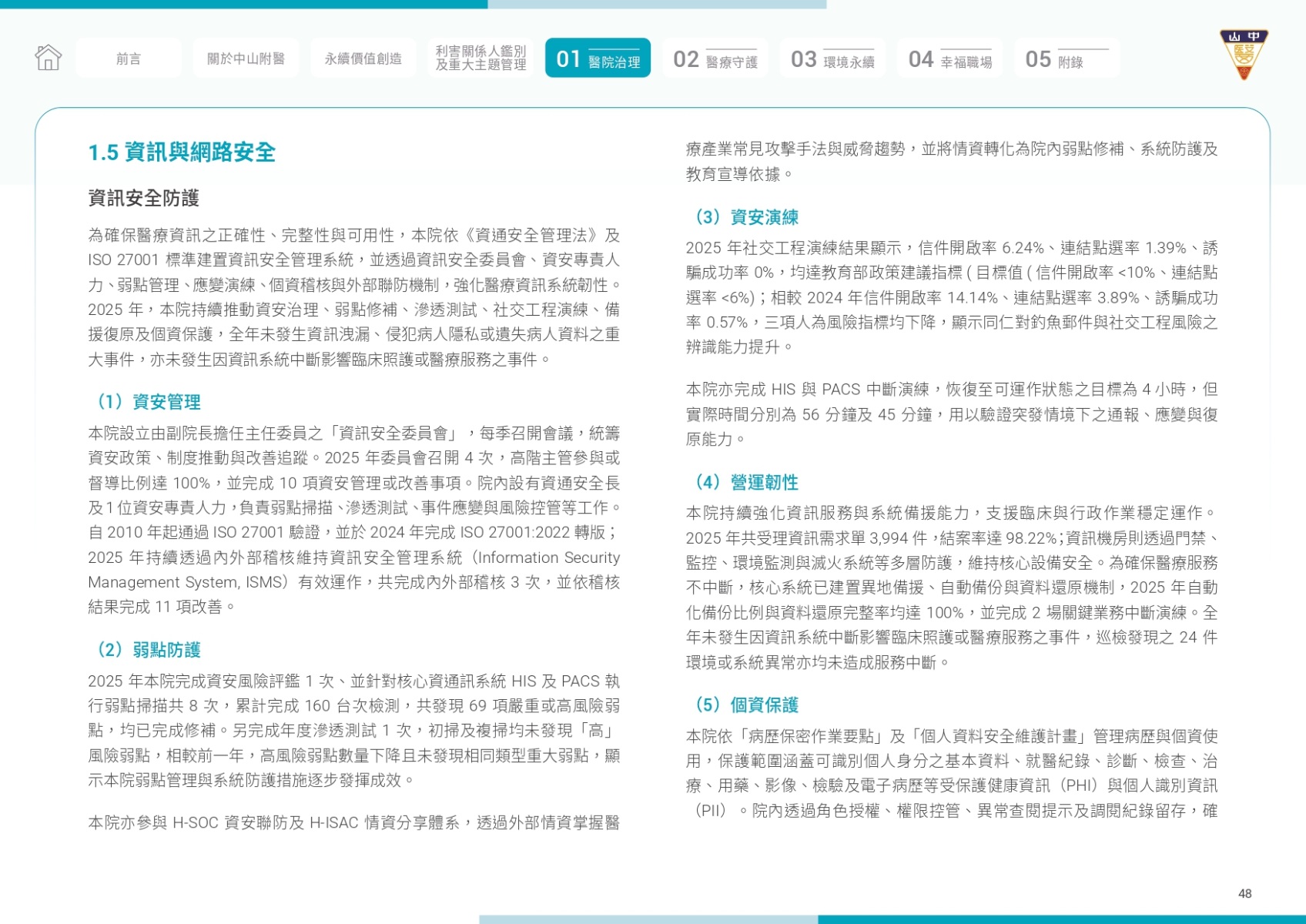Click the text 結案率達 98.22%
This screenshot has width=1306, height=924.
(999, 538)
